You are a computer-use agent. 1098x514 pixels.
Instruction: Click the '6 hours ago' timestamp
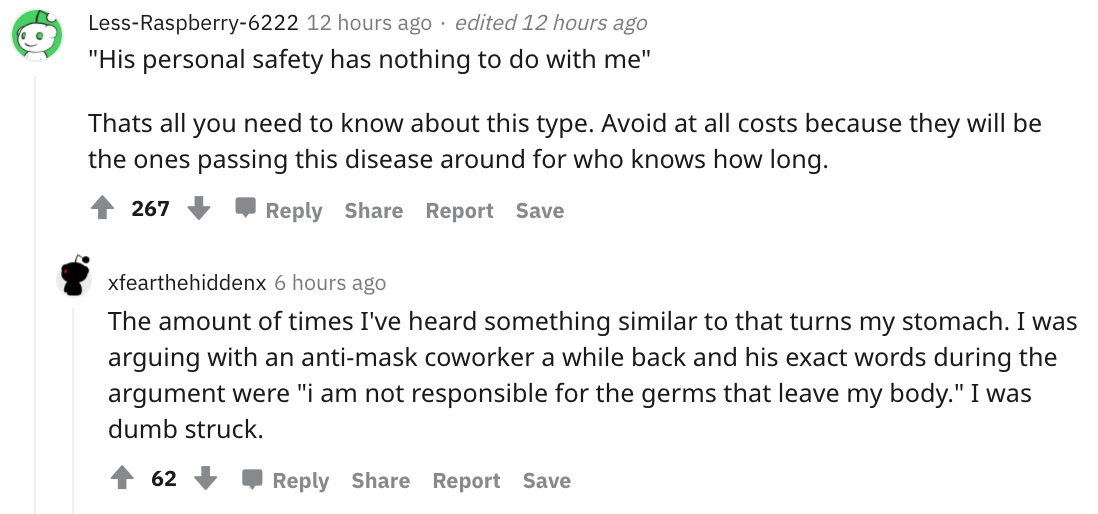click(330, 283)
